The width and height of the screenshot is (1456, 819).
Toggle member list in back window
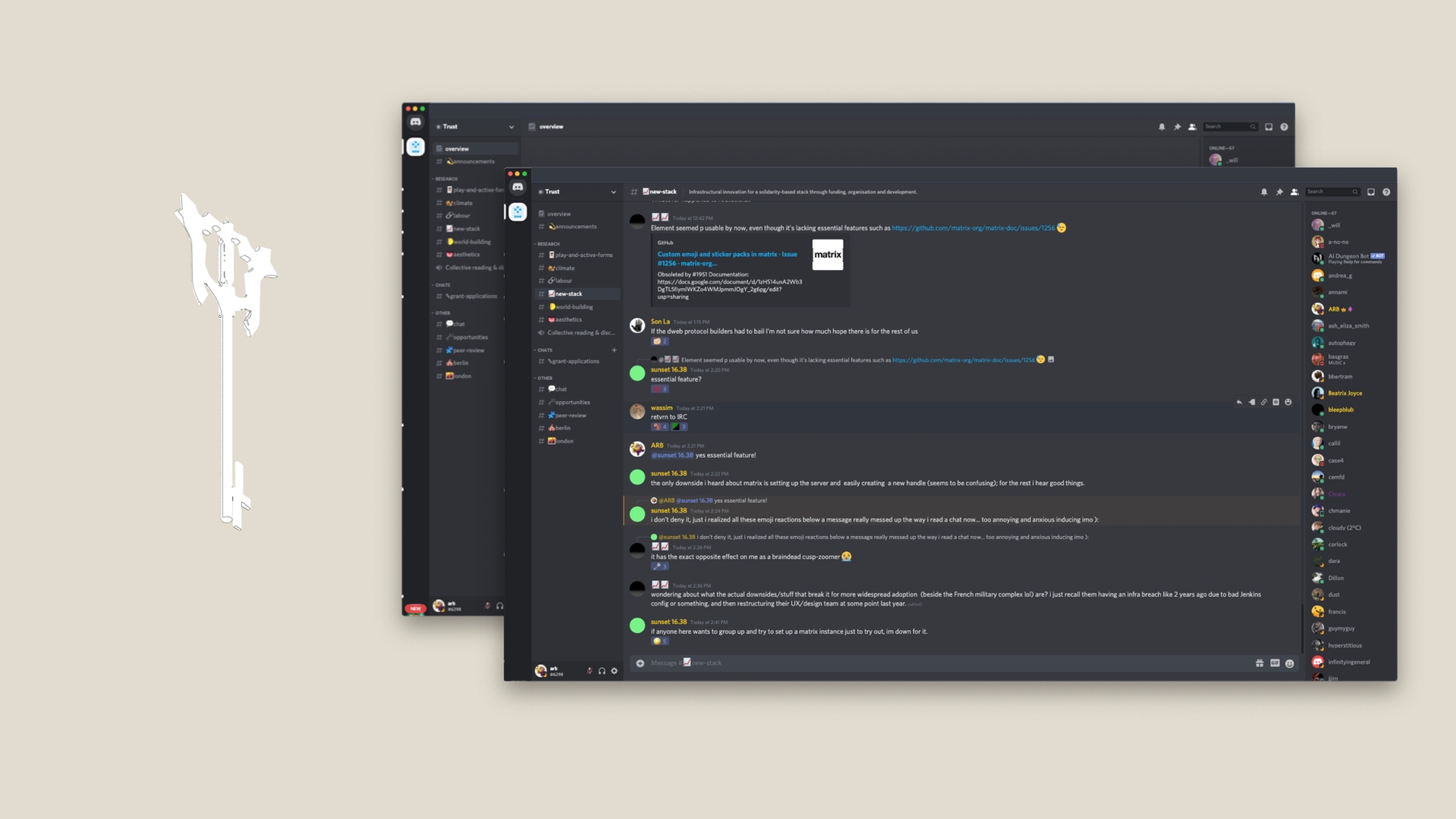coord(1193,127)
